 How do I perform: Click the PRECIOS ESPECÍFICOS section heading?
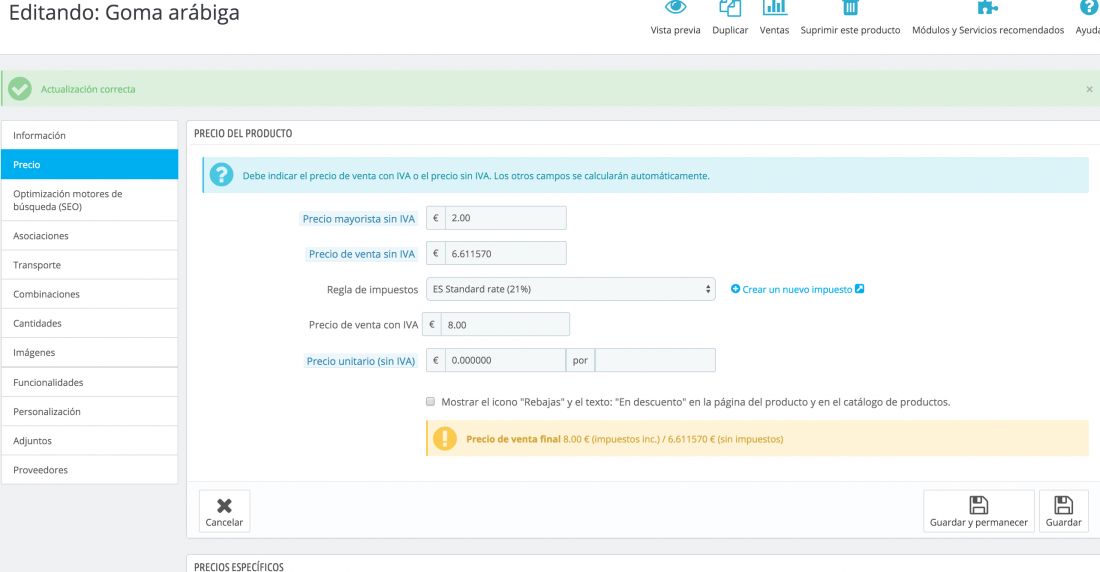239,566
